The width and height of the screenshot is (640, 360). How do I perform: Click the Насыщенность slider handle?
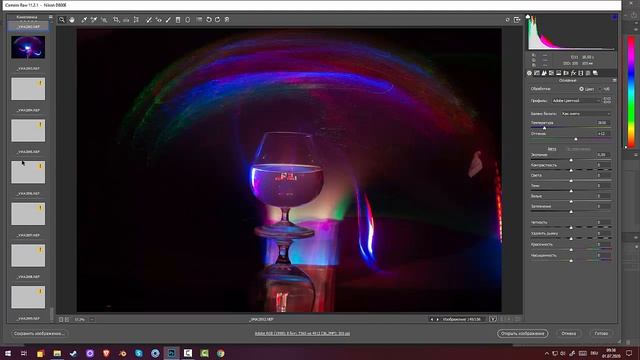click(x=571, y=260)
